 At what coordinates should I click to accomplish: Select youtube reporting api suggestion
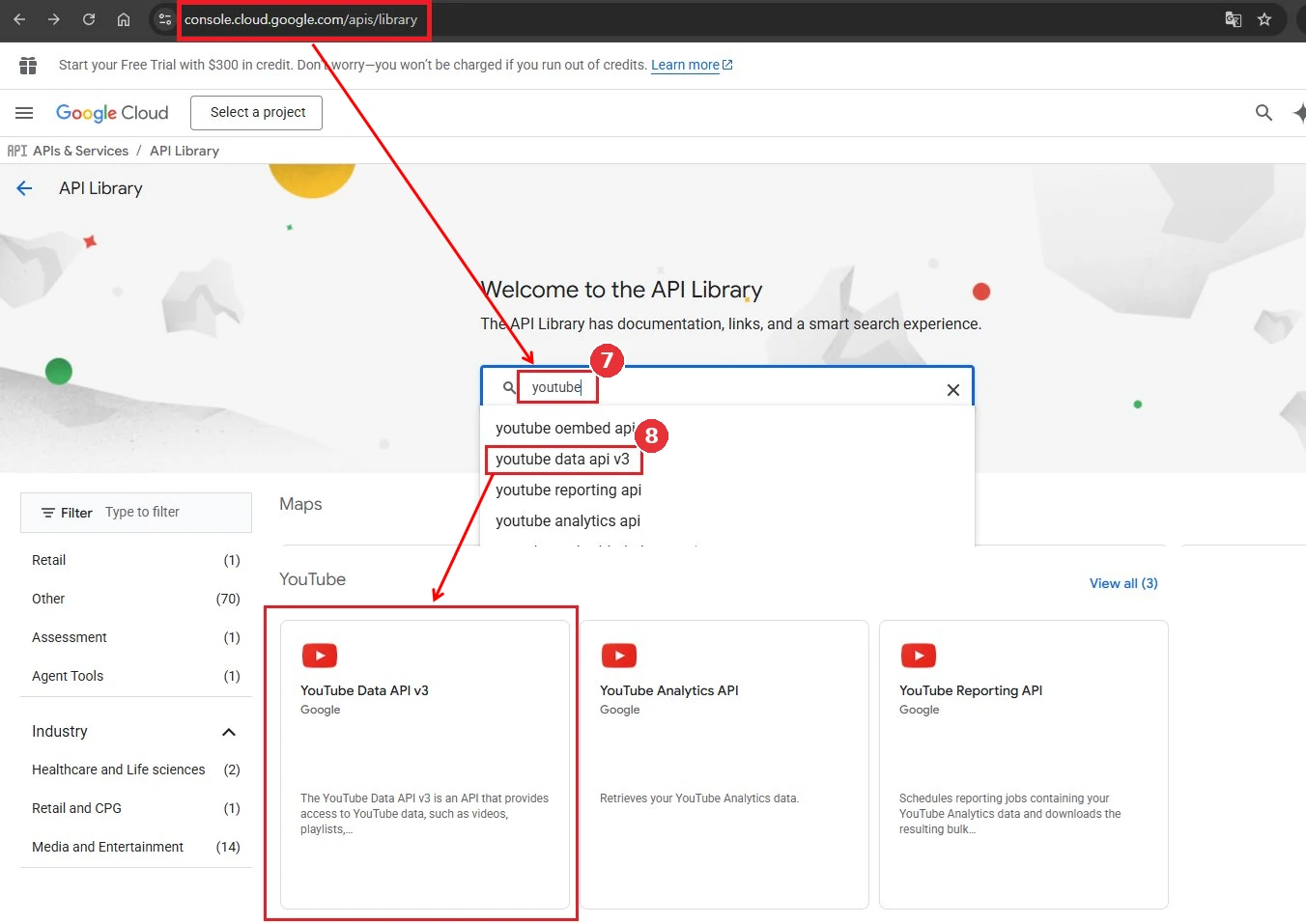click(x=568, y=490)
